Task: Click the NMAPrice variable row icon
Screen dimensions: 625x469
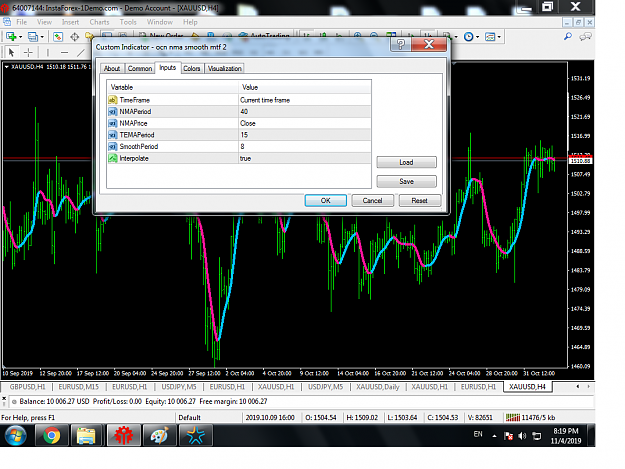Action: click(x=113, y=123)
